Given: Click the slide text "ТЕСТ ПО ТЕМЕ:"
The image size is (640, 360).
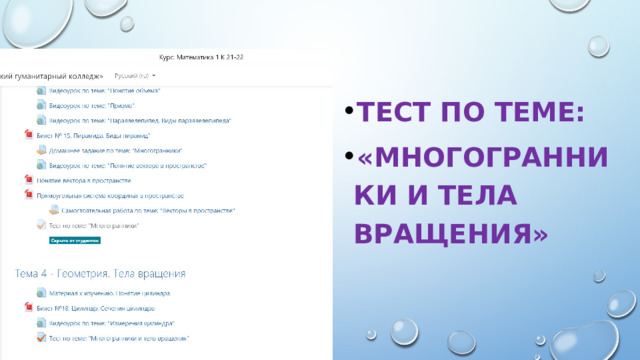Looking at the screenshot, I should coord(471,111).
